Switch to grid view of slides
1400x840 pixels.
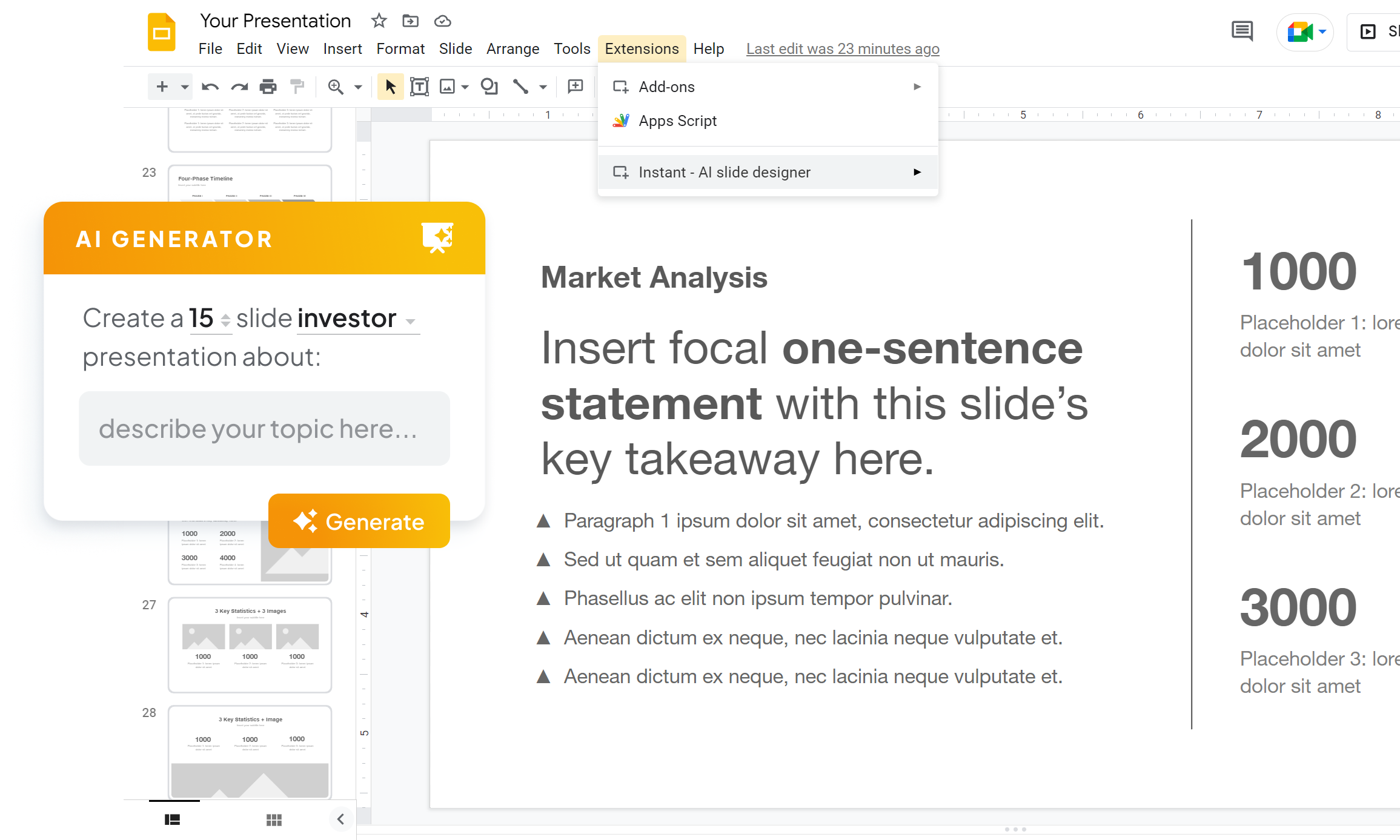click(274, 819)
